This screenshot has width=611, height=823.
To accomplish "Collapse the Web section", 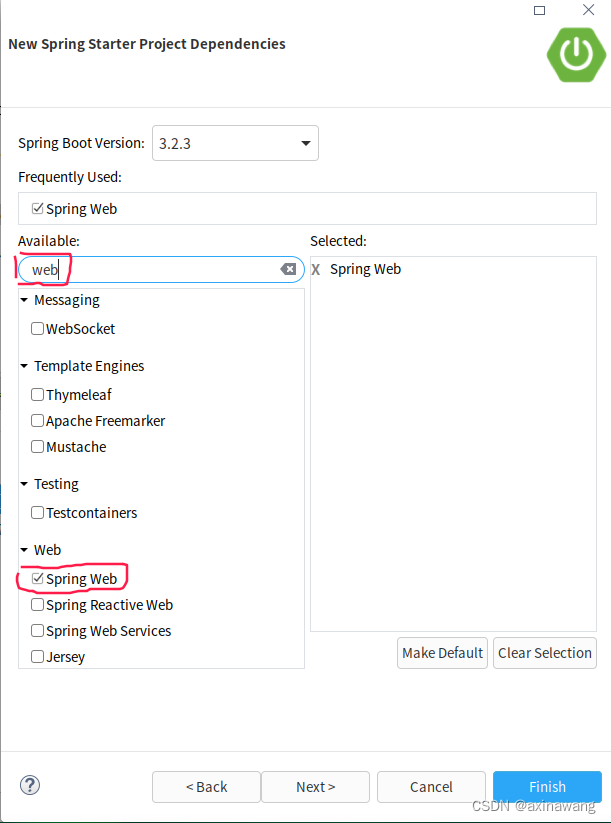I will [23, 549].
